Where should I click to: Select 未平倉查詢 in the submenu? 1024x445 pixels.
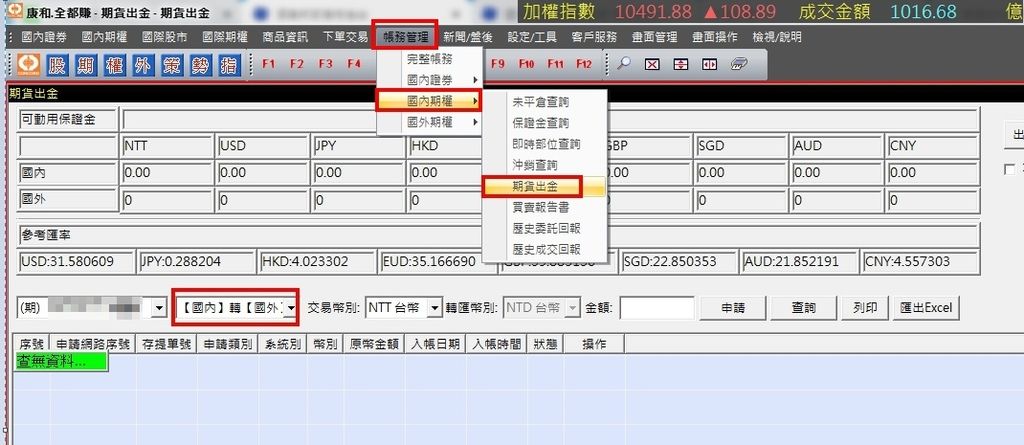(545, 102)
